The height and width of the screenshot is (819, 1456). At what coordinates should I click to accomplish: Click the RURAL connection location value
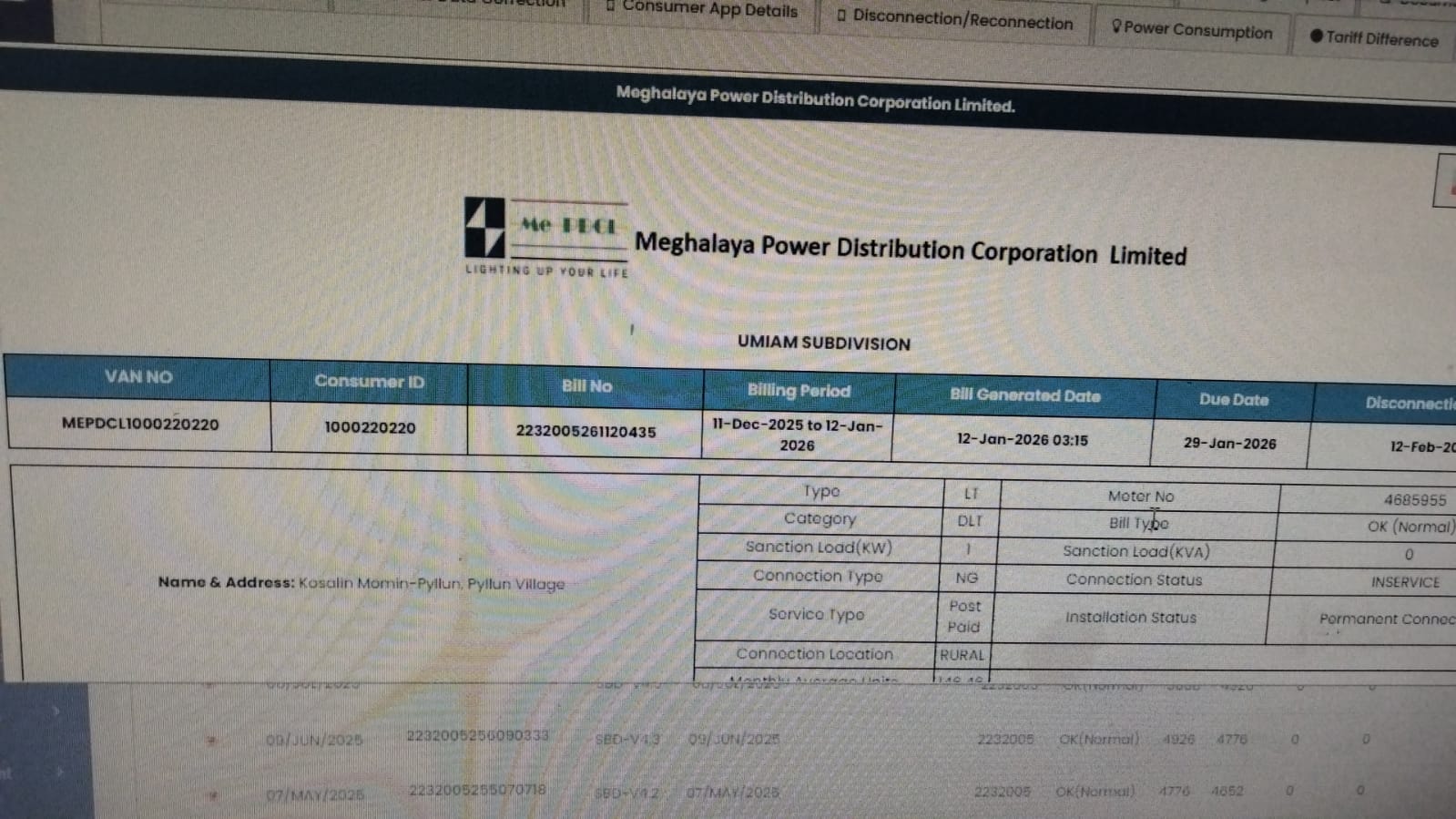962,655
